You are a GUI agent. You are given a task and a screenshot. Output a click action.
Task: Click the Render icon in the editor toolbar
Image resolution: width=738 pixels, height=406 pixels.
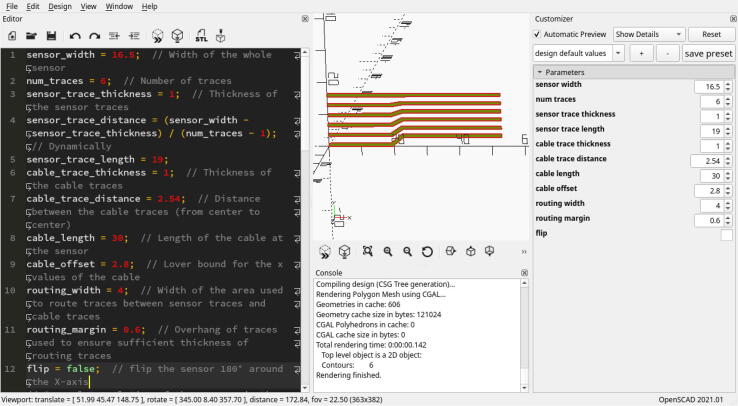pyautogui.click(x=177, y=36)
